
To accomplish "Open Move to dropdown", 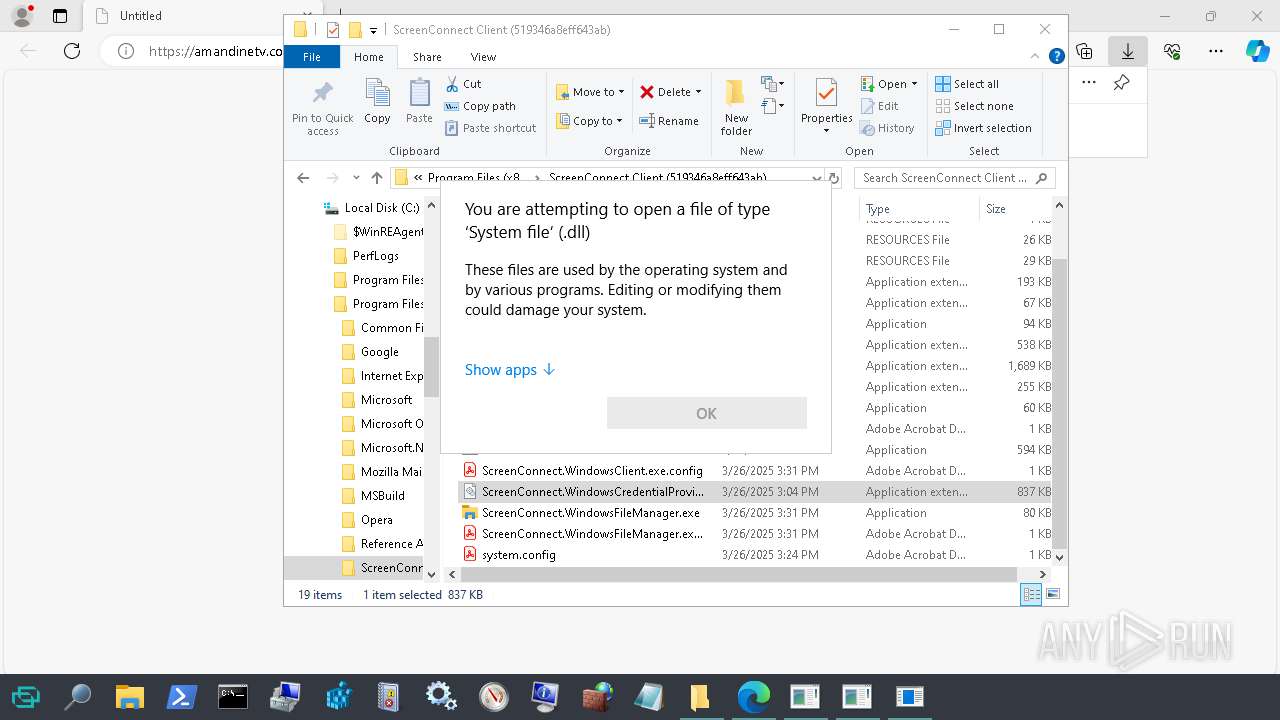I will (x=590, y=92).
